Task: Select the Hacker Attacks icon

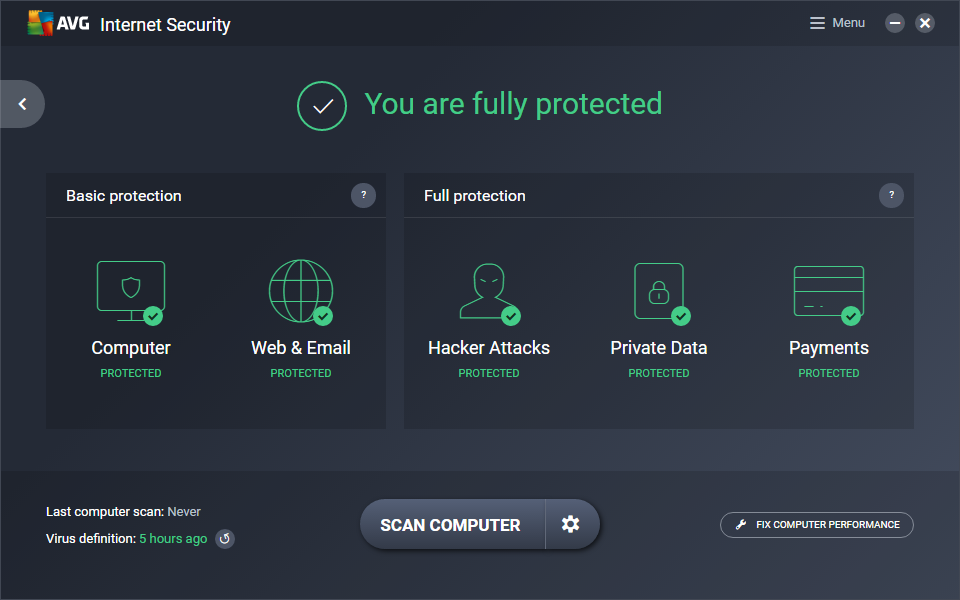Action: tap(488, 291)
